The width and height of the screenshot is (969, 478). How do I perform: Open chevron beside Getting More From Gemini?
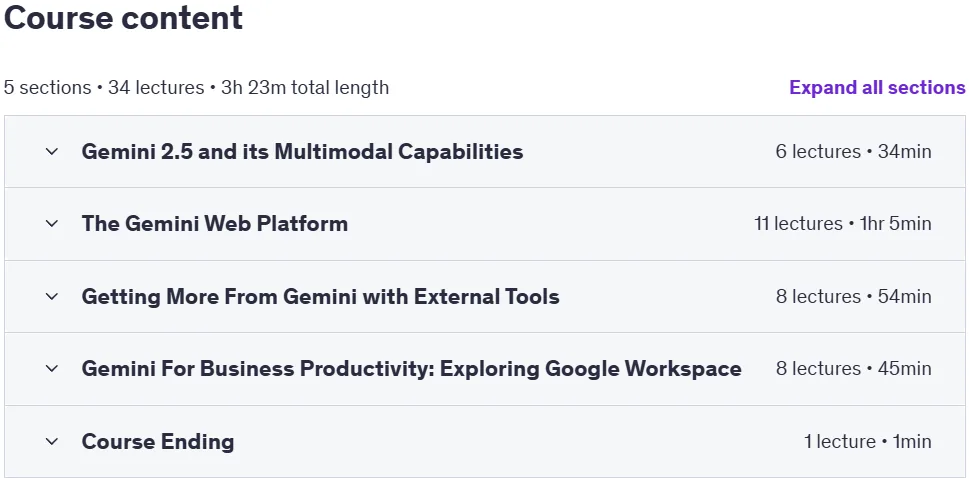click(x=52, y=296)
